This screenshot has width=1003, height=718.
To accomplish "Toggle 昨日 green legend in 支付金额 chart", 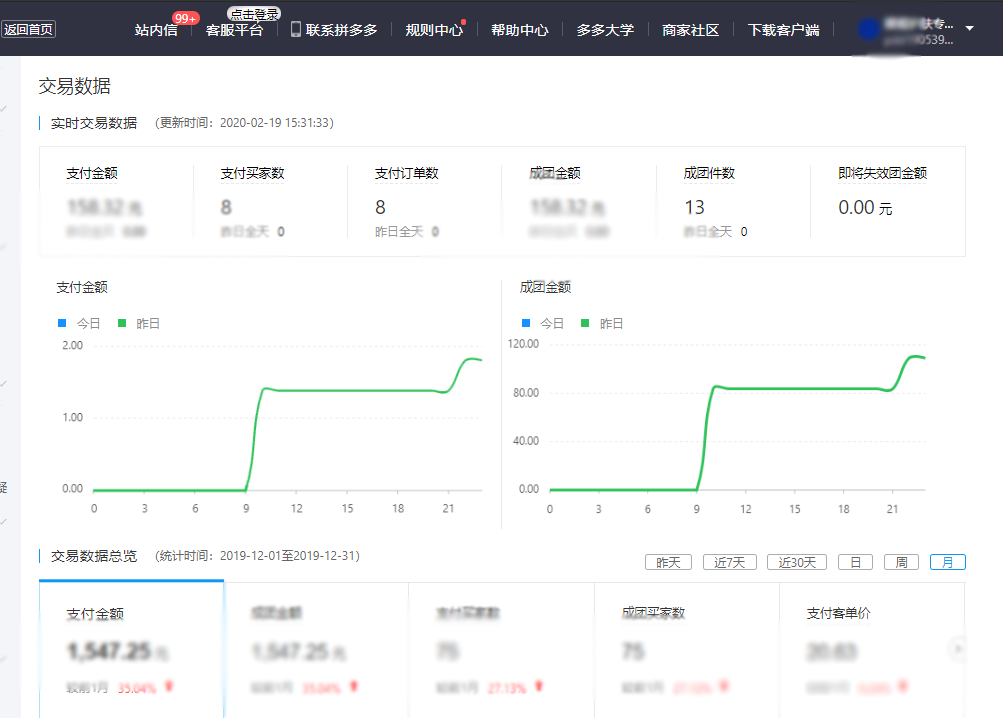I will [139, 324].
